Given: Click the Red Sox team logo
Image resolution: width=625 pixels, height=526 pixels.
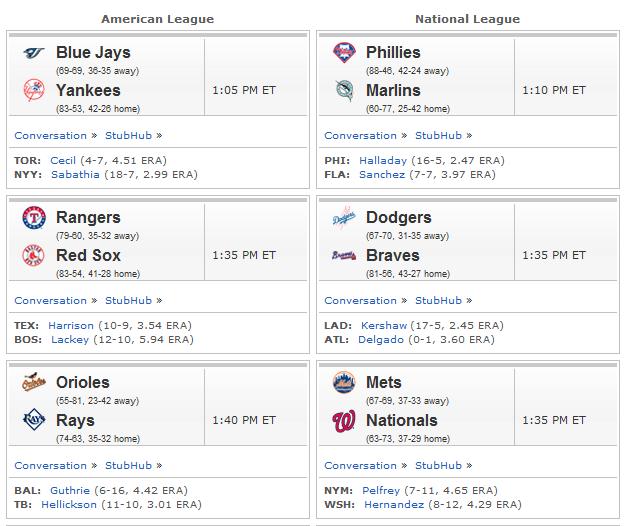Looking at the screenshot, I should point(34,255).
